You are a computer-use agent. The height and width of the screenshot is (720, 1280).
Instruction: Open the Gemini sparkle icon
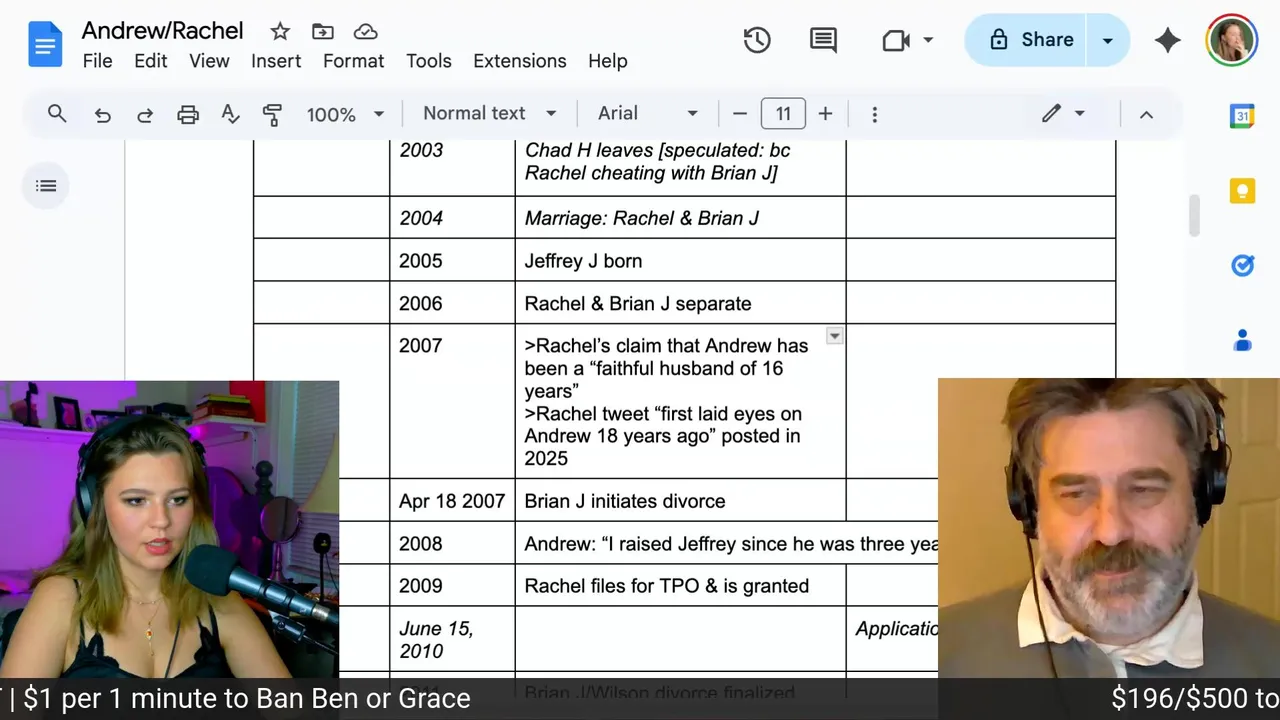1167,40
